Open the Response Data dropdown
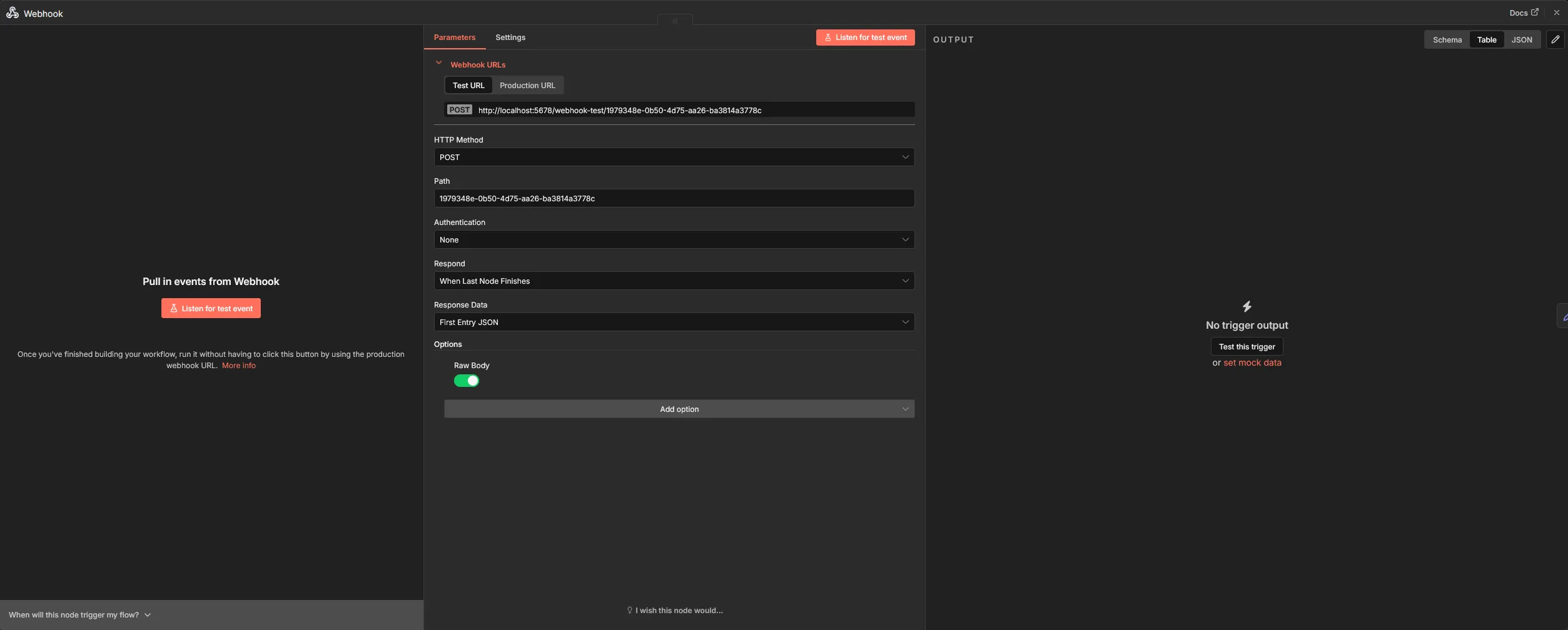This screenshot has height=630, width=1568. 674,322
